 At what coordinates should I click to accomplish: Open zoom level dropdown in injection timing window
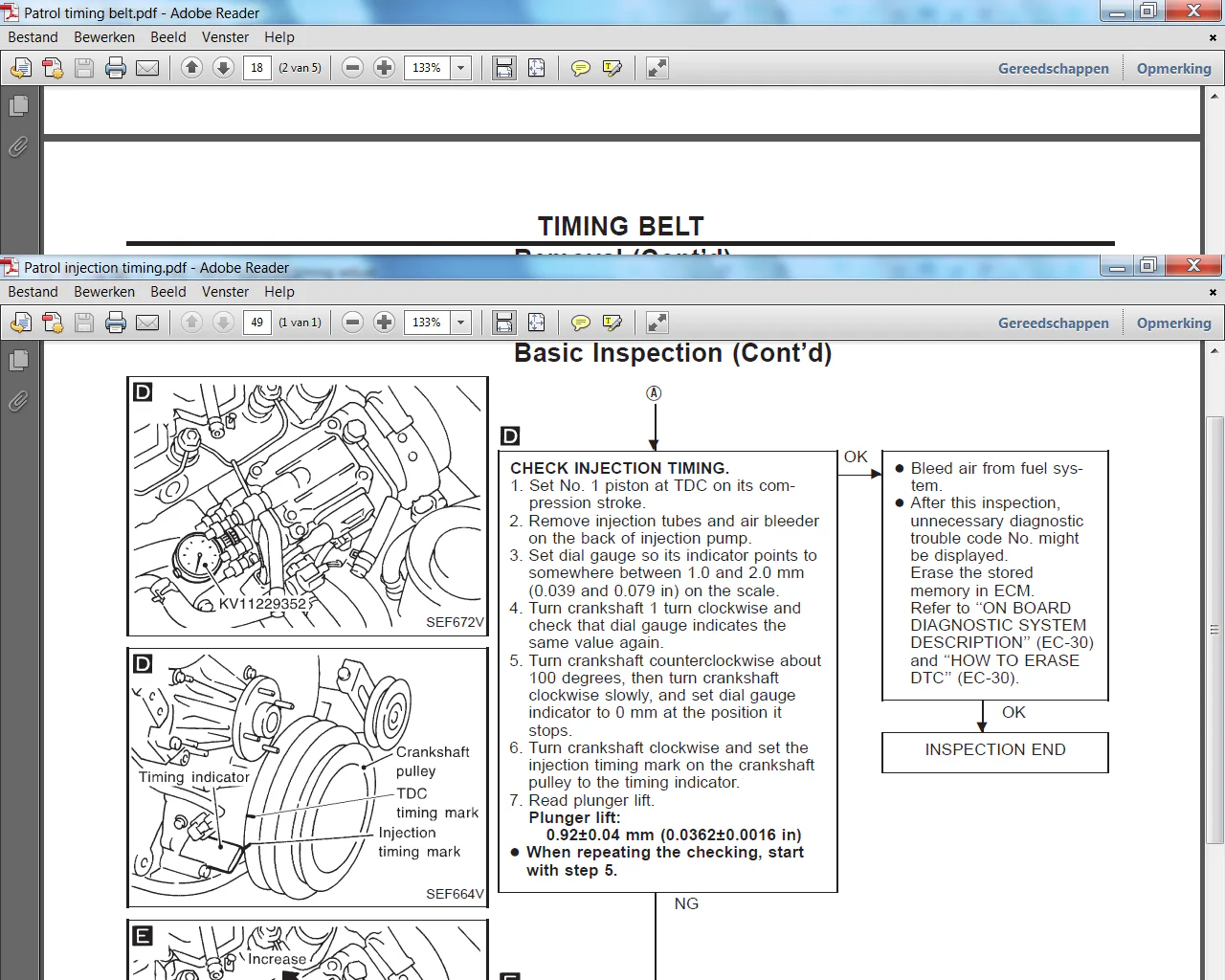click(460, 323)
